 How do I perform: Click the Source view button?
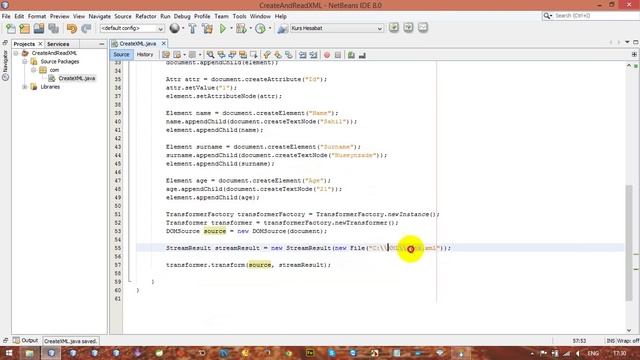(x=121, y=54)
